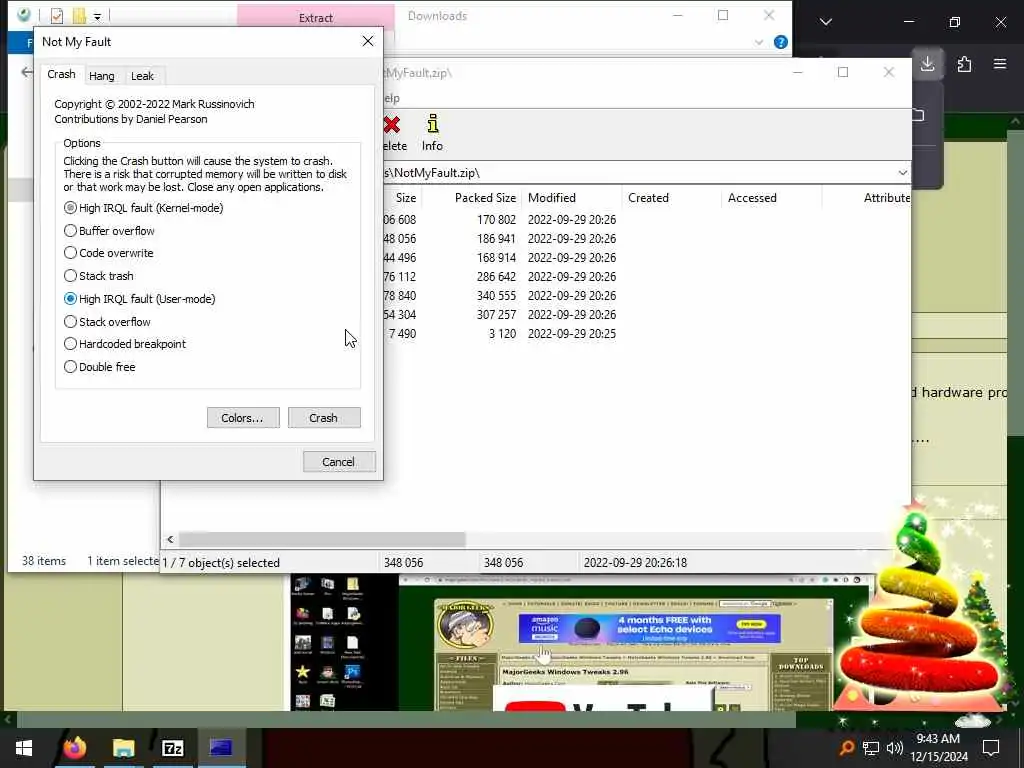Image resolution: width=1024 pixels, height=768 pixels.
Task: Select Buffer overflow radio button
Action: [109, 231]
